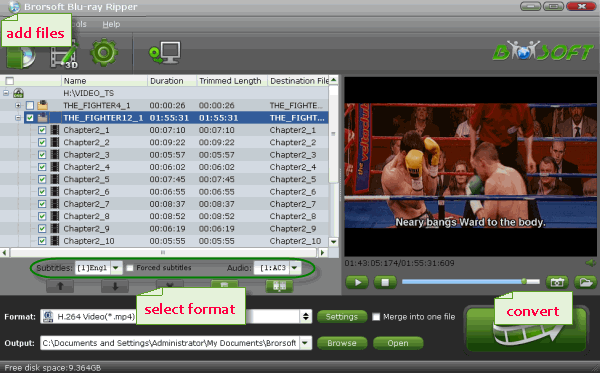Click the scroll down arrow of file list
Screen dimensions: 600x373
[x=333, y=242]
